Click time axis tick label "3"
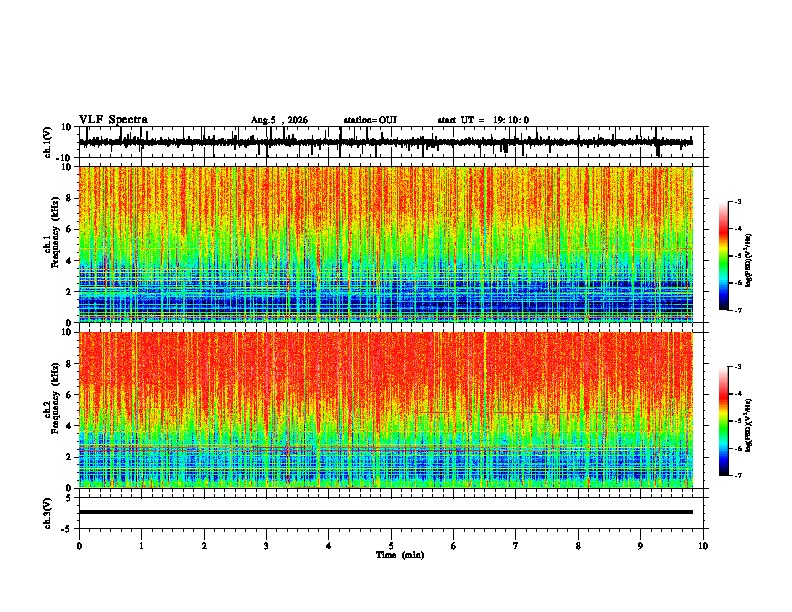 (266, 546)
